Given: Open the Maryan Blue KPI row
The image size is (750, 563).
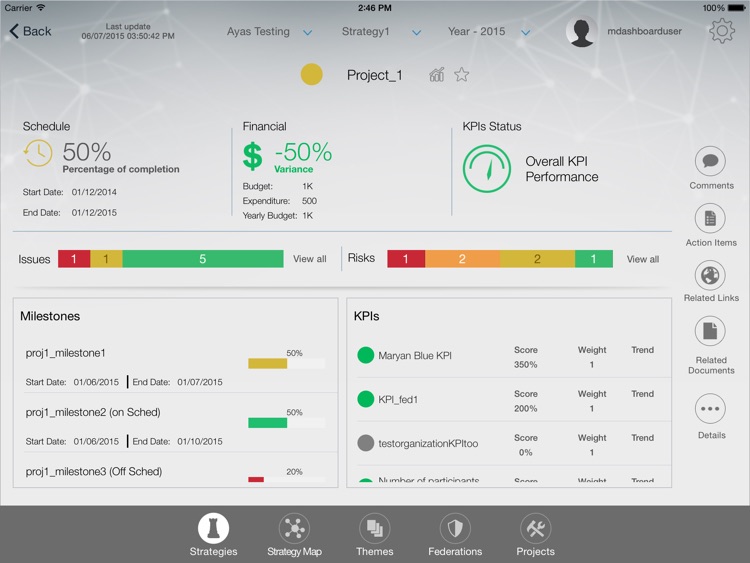Looking at the screenshot, I should [x=513, y=356].
